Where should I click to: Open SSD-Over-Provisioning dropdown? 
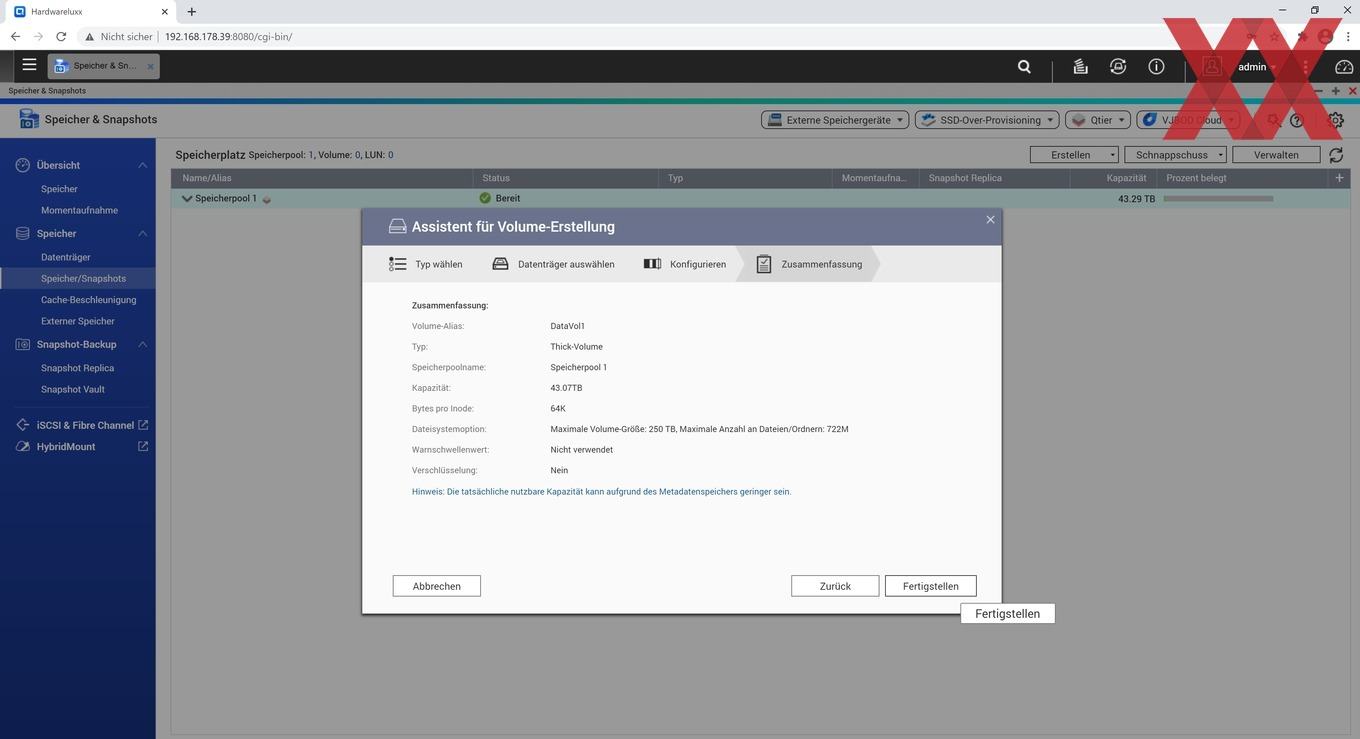coord(987,120)
